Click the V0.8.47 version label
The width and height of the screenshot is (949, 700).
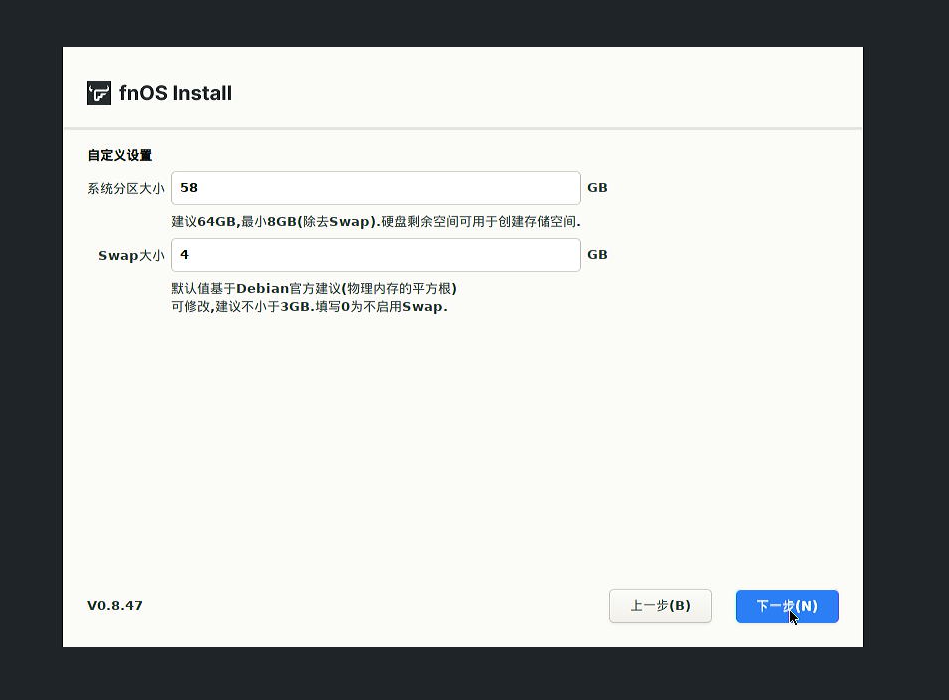pyautogui.click(x=115, y=606)
